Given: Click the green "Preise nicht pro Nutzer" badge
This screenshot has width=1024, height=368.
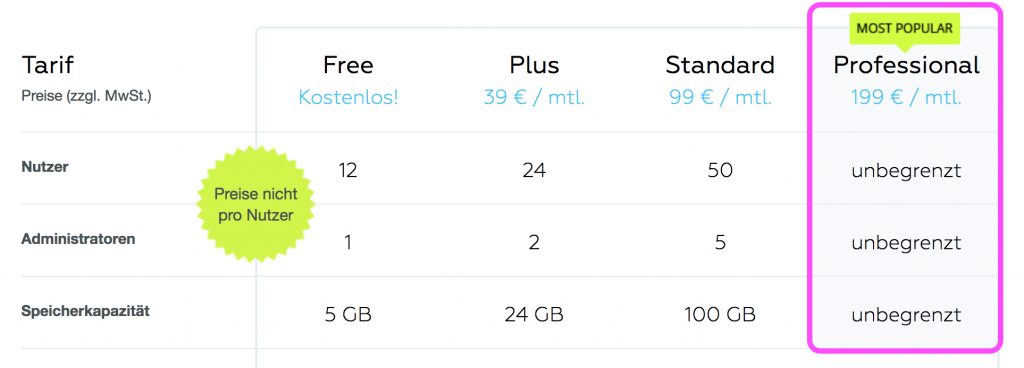Looking at the screenshot, I should click(256, 204).
